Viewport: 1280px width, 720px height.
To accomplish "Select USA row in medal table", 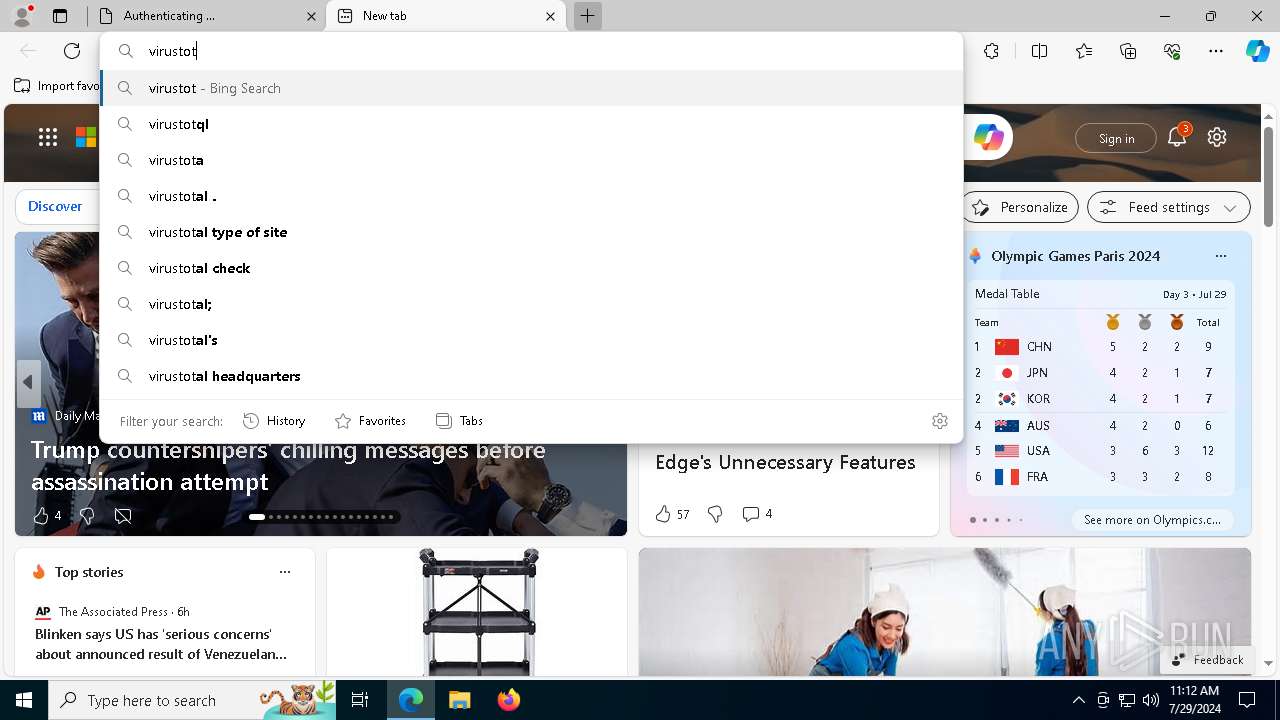I will (x=1099, y=451).
